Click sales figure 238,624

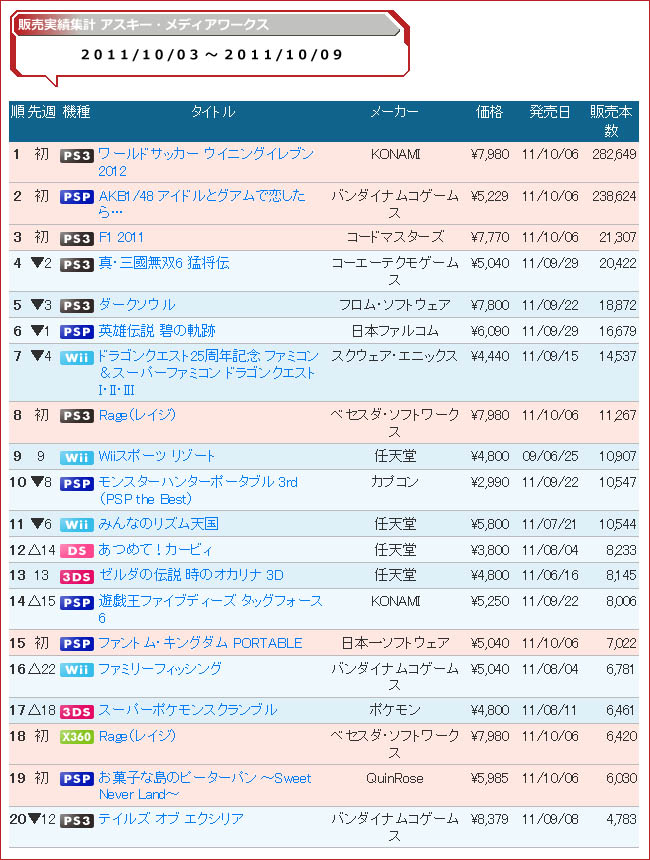[614, 196]
